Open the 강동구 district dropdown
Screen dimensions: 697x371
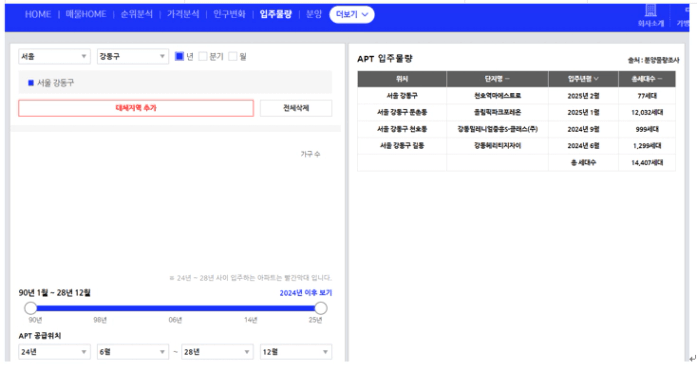133,56
